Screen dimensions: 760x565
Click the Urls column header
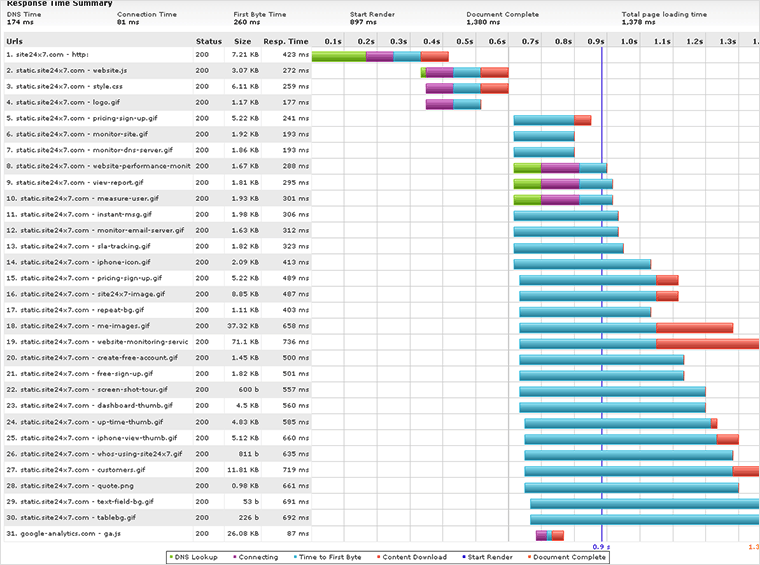tap(15, 41)
